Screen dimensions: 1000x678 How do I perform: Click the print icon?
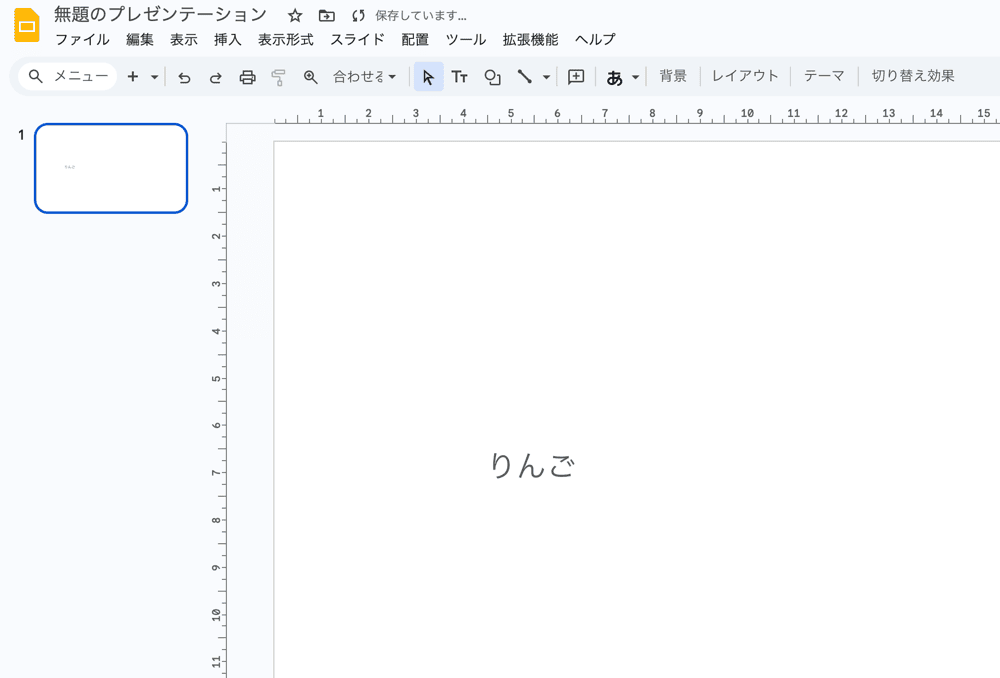[247, 77]
